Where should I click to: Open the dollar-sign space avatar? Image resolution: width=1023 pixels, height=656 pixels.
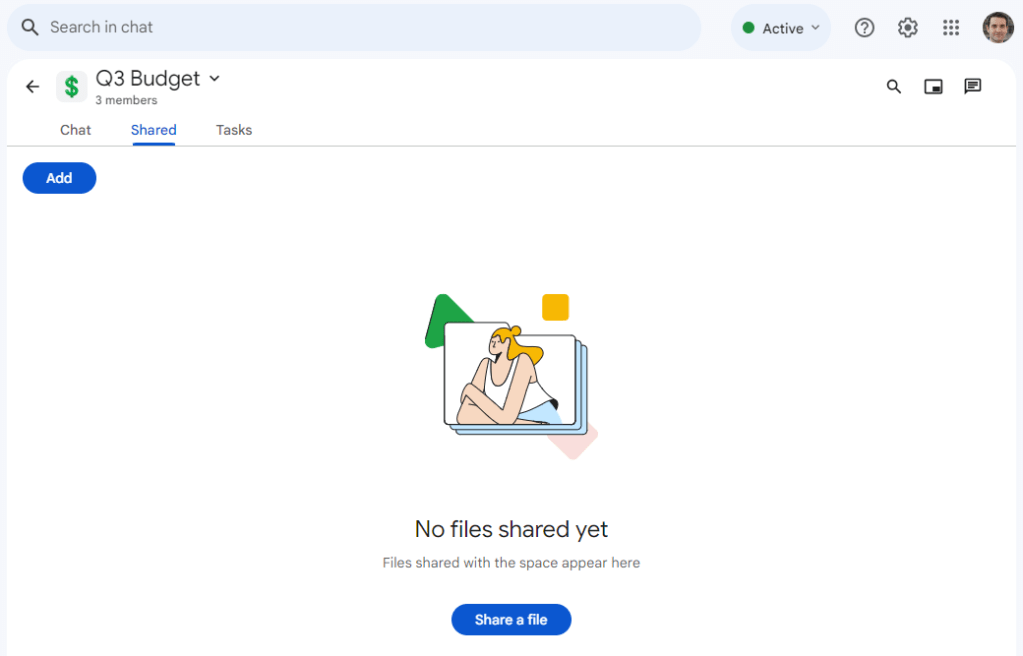pyautogui.click(x=72, y=87)
